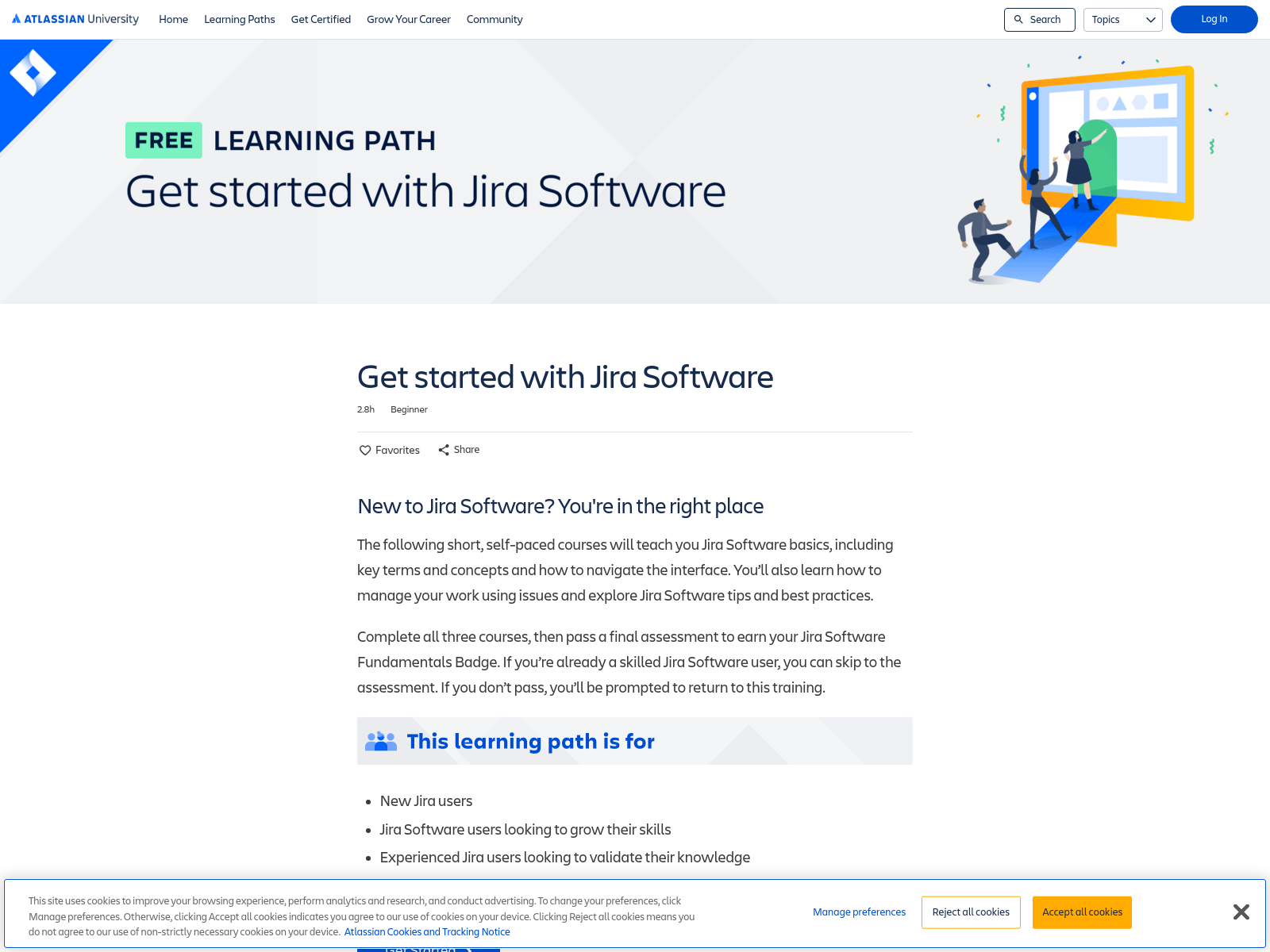The width and height of the screenshot is (1270, 952).
Task: Click the 'New Jira users' bullet
Action: [x=426, y=800]
